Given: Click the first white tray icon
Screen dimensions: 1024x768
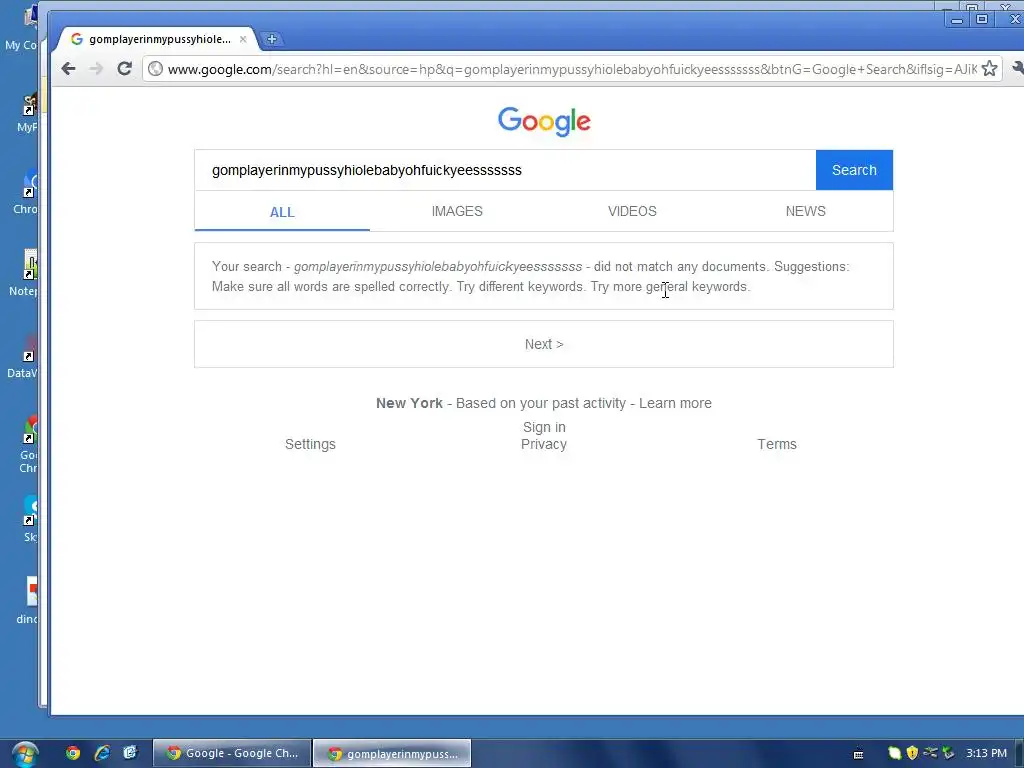Looking at the screenshot, I should click(895, 753).
